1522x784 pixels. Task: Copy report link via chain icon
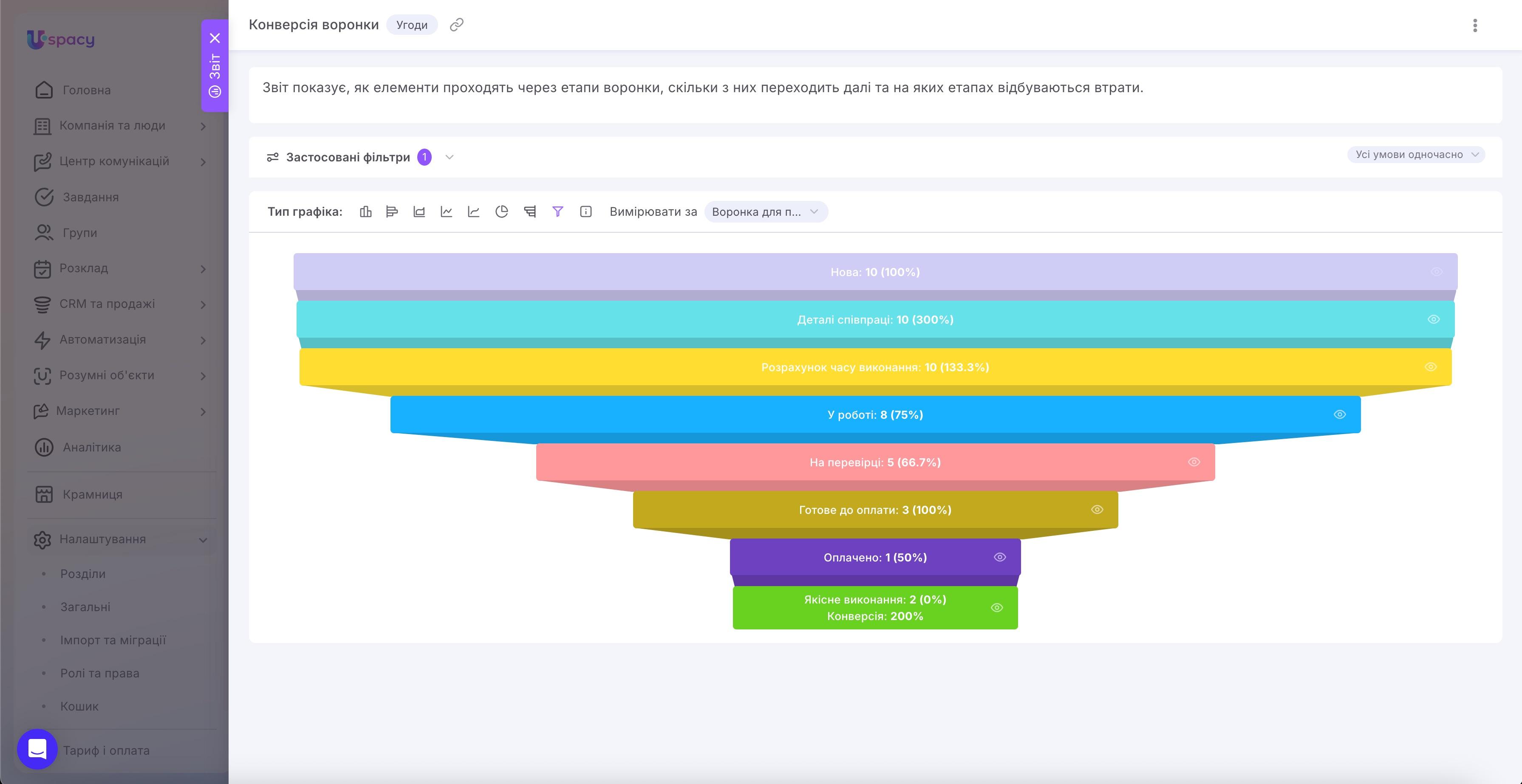click(x=457, y=25)
